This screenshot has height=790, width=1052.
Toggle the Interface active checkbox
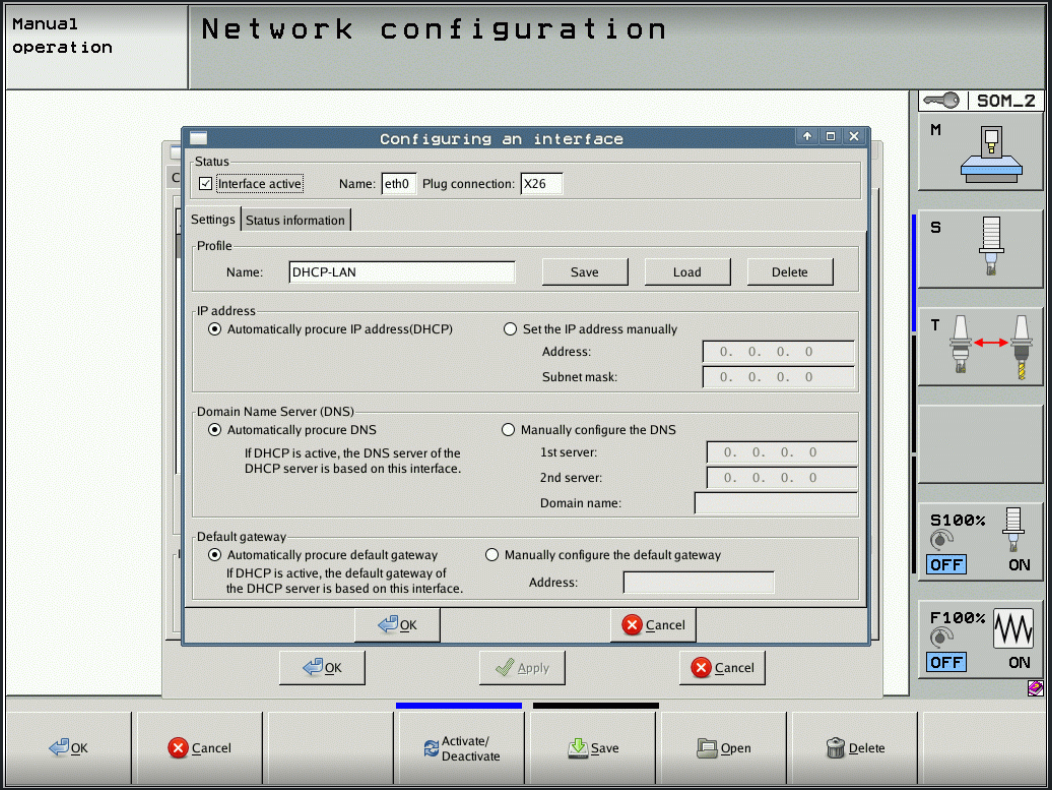207,183
